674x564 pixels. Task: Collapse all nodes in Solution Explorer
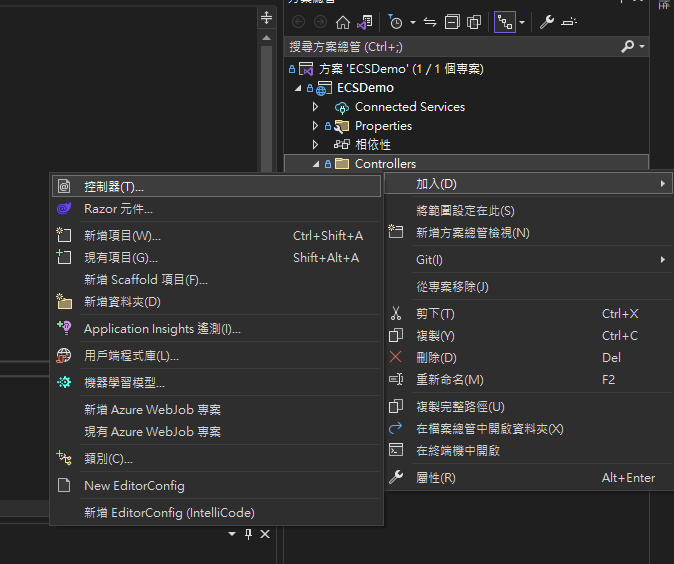click(452, 22)
